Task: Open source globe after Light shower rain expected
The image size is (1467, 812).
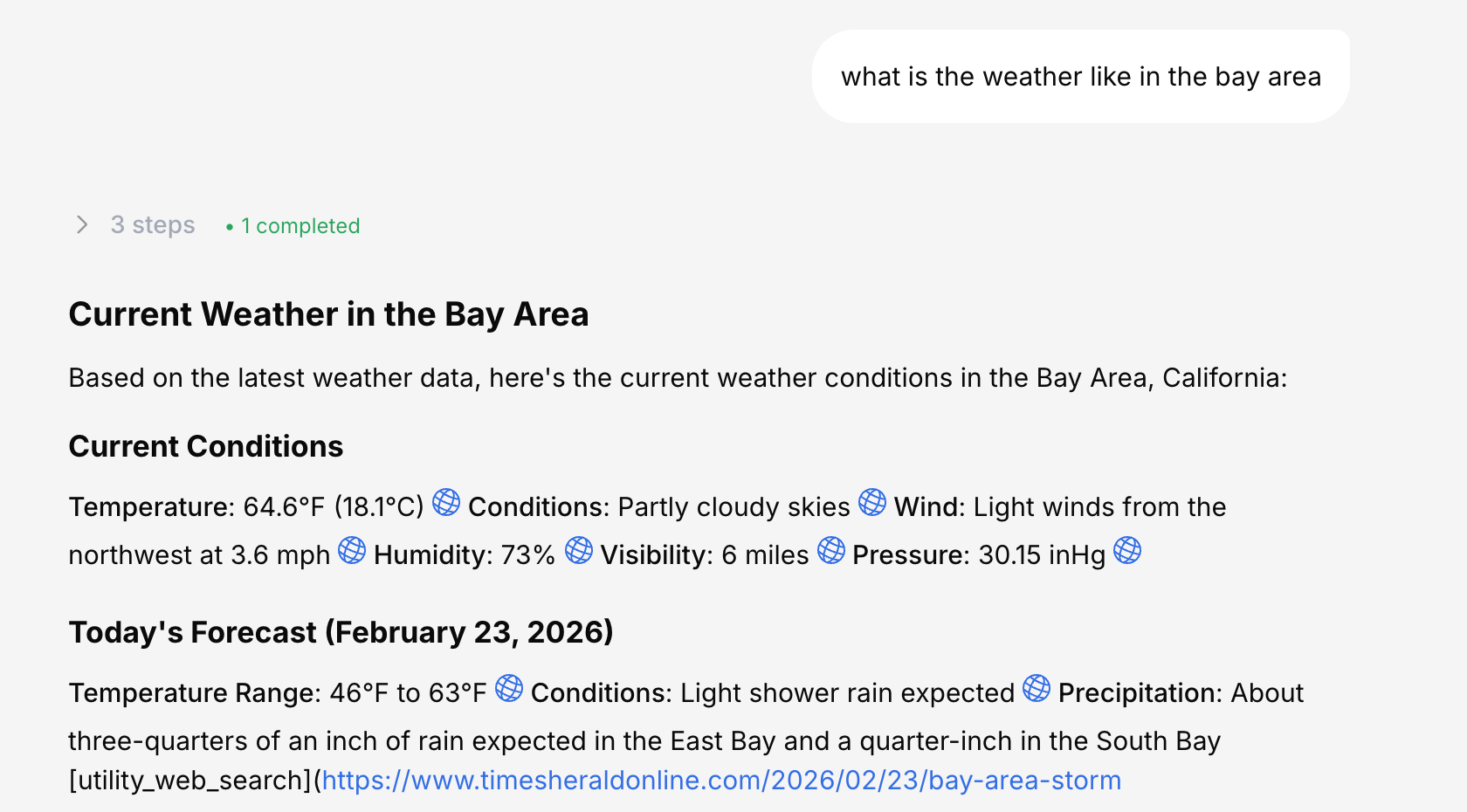Action: click(x=1037, y=688)
